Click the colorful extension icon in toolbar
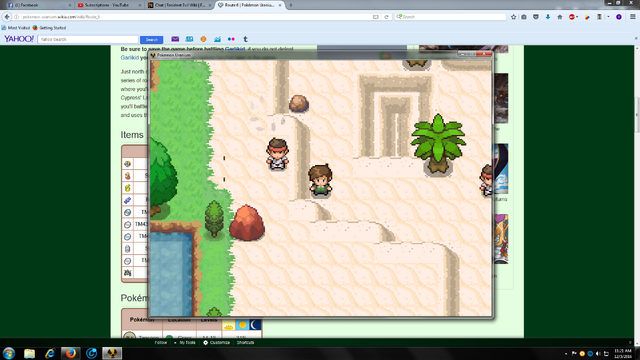Image resolution: width=640 pixels, height=360 pixels. 587,17
